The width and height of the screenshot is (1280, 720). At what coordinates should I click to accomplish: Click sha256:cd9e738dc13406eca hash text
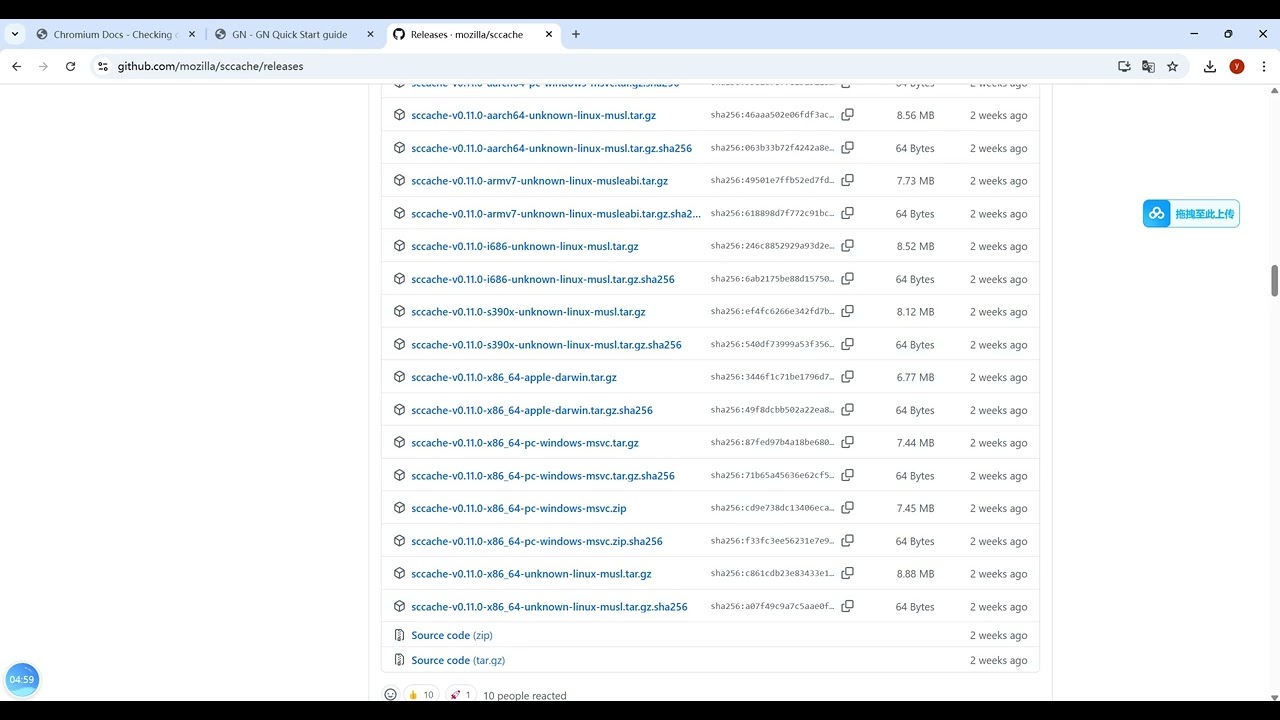pos(772,508)
